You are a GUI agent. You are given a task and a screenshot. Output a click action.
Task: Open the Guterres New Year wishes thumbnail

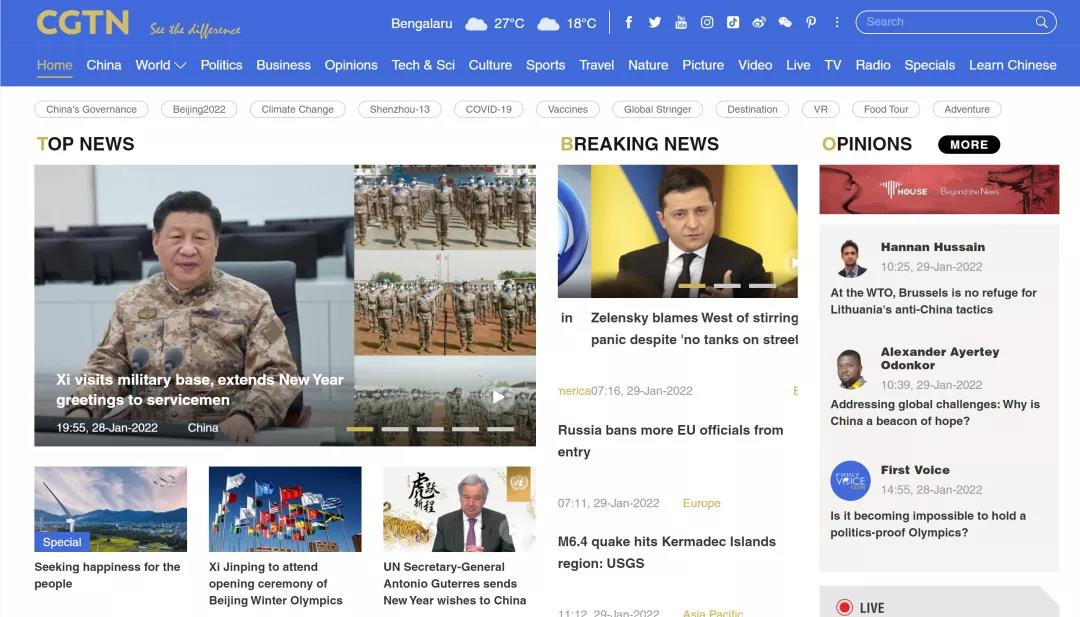tap(459, 509)
